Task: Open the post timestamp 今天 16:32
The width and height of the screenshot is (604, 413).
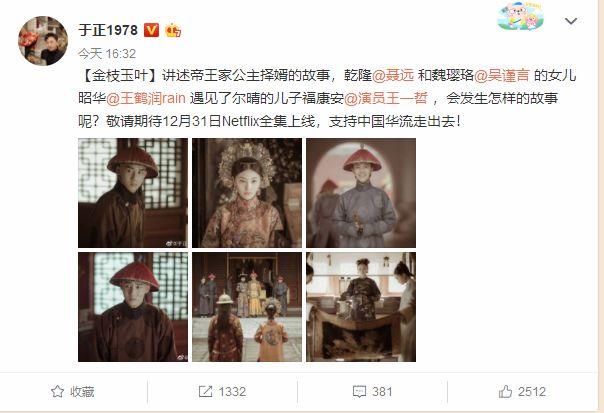Action: (x=107, y=54)
